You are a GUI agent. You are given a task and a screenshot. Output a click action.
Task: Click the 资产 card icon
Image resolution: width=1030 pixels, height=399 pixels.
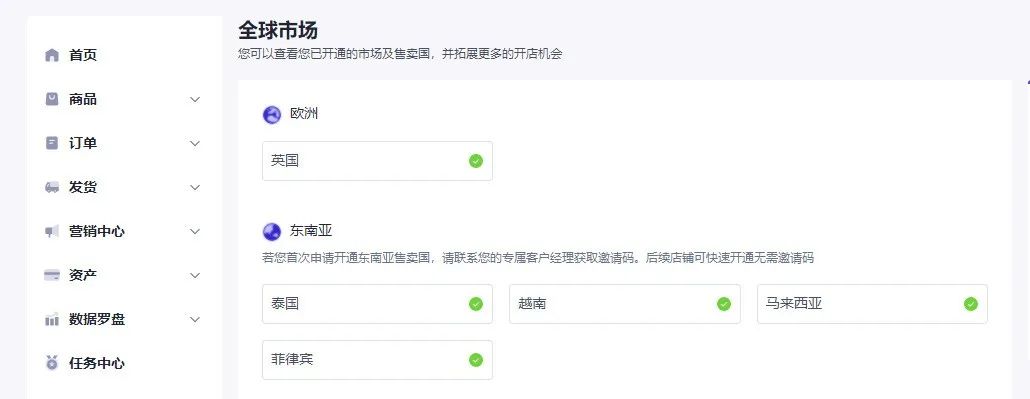pyautogui.click(x=52, y=275)
